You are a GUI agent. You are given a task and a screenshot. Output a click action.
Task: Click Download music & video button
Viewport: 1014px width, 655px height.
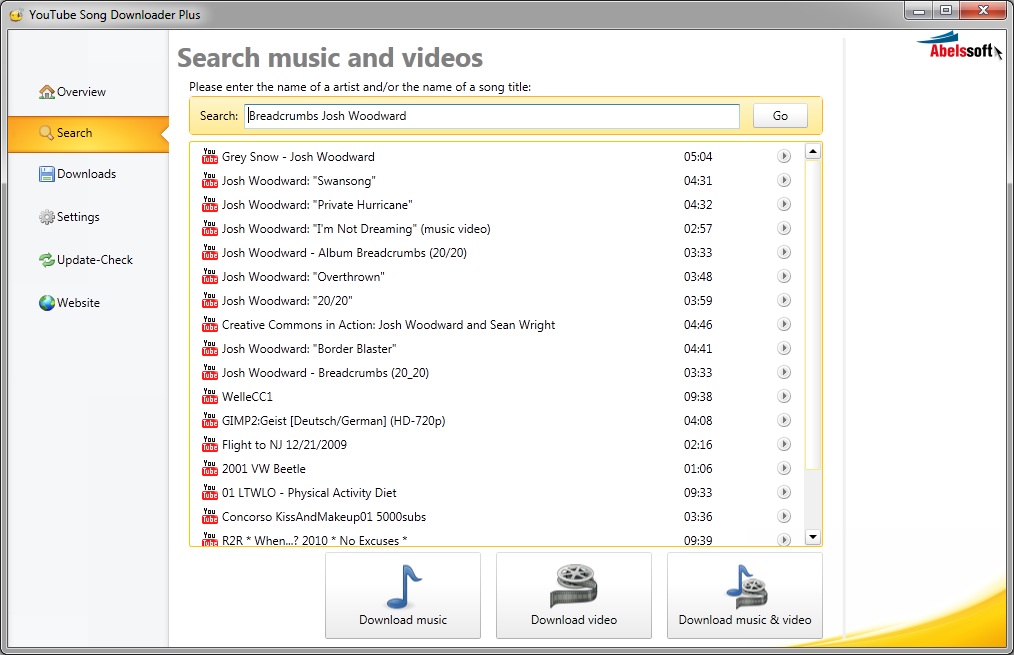pyautogui.click(x=745, y=596)
